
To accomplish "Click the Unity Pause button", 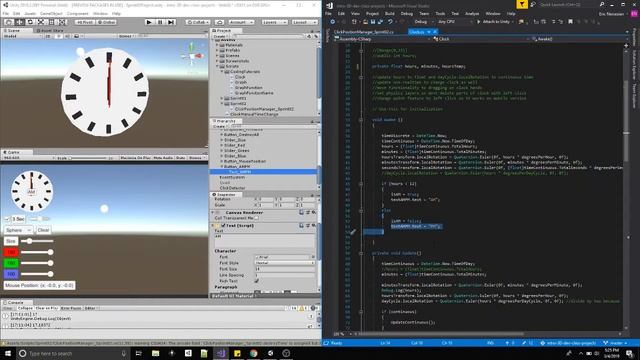I will [x=160, y=22].
